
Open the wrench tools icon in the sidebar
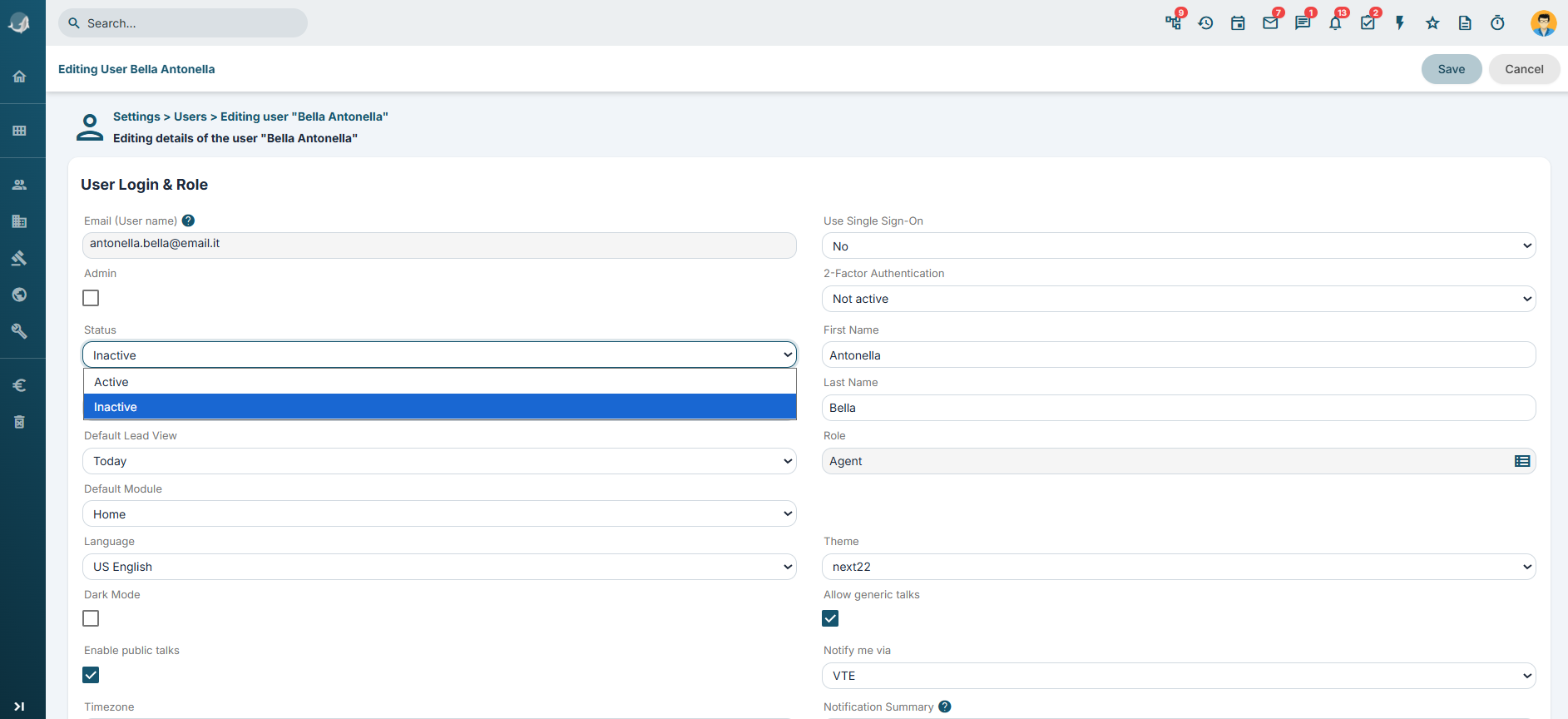[x=19, y=331]
